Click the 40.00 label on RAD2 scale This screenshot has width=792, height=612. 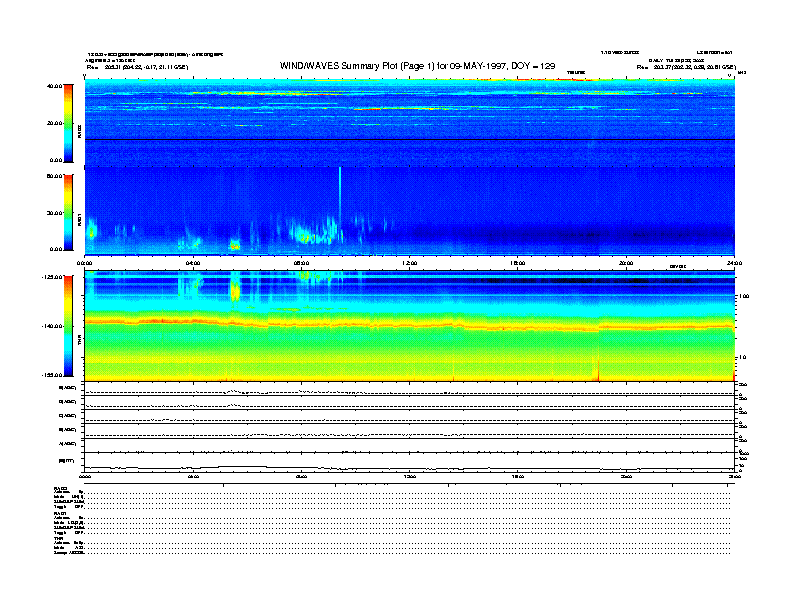54,86
